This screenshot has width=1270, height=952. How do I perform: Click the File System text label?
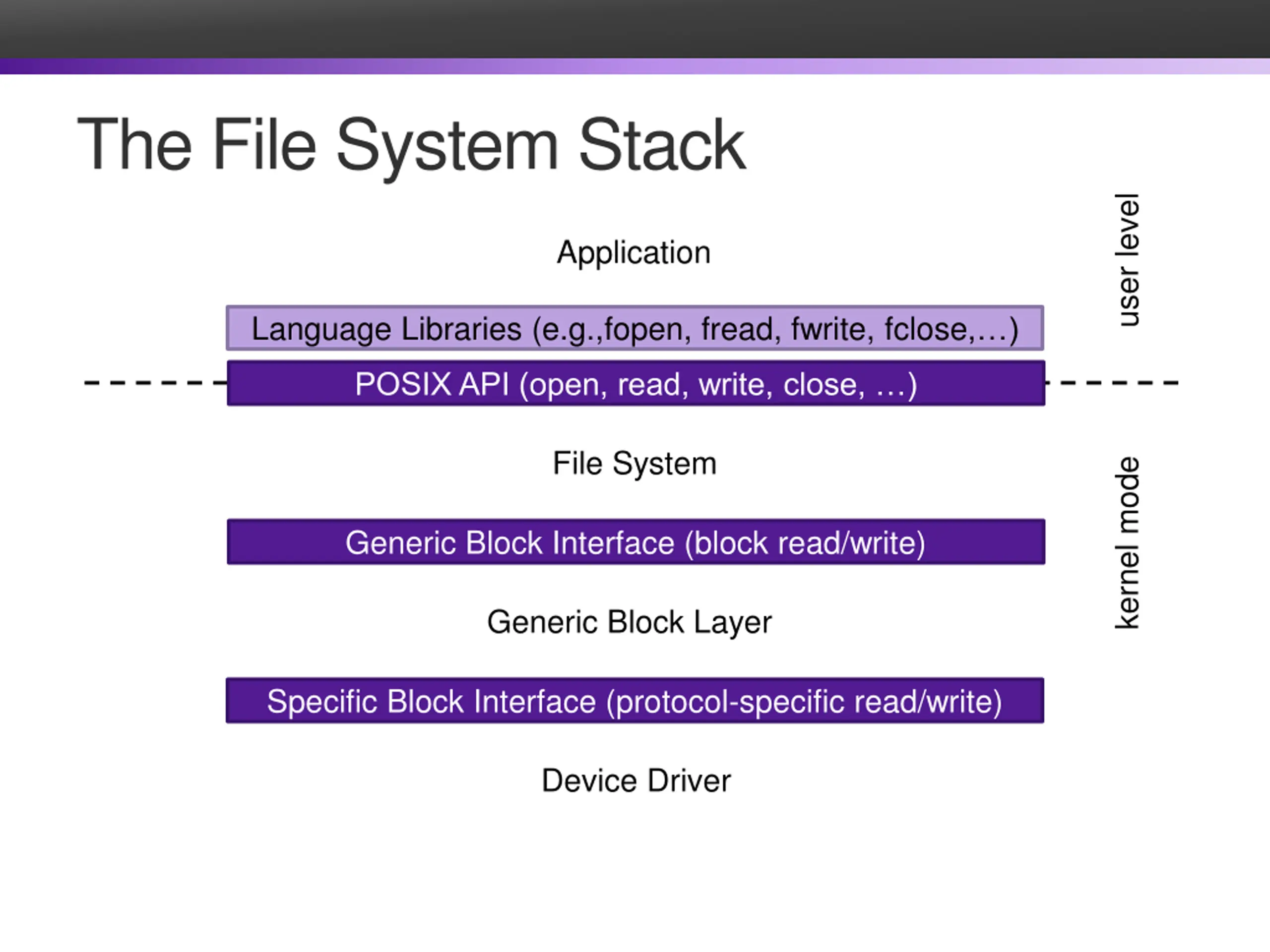[x=635, y=463]
